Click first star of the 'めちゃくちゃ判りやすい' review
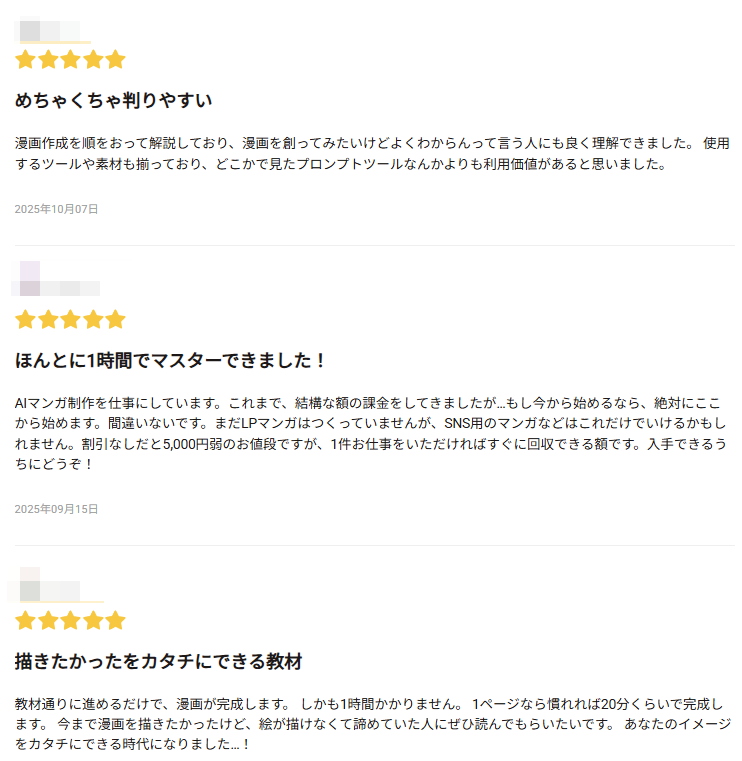 25,60
